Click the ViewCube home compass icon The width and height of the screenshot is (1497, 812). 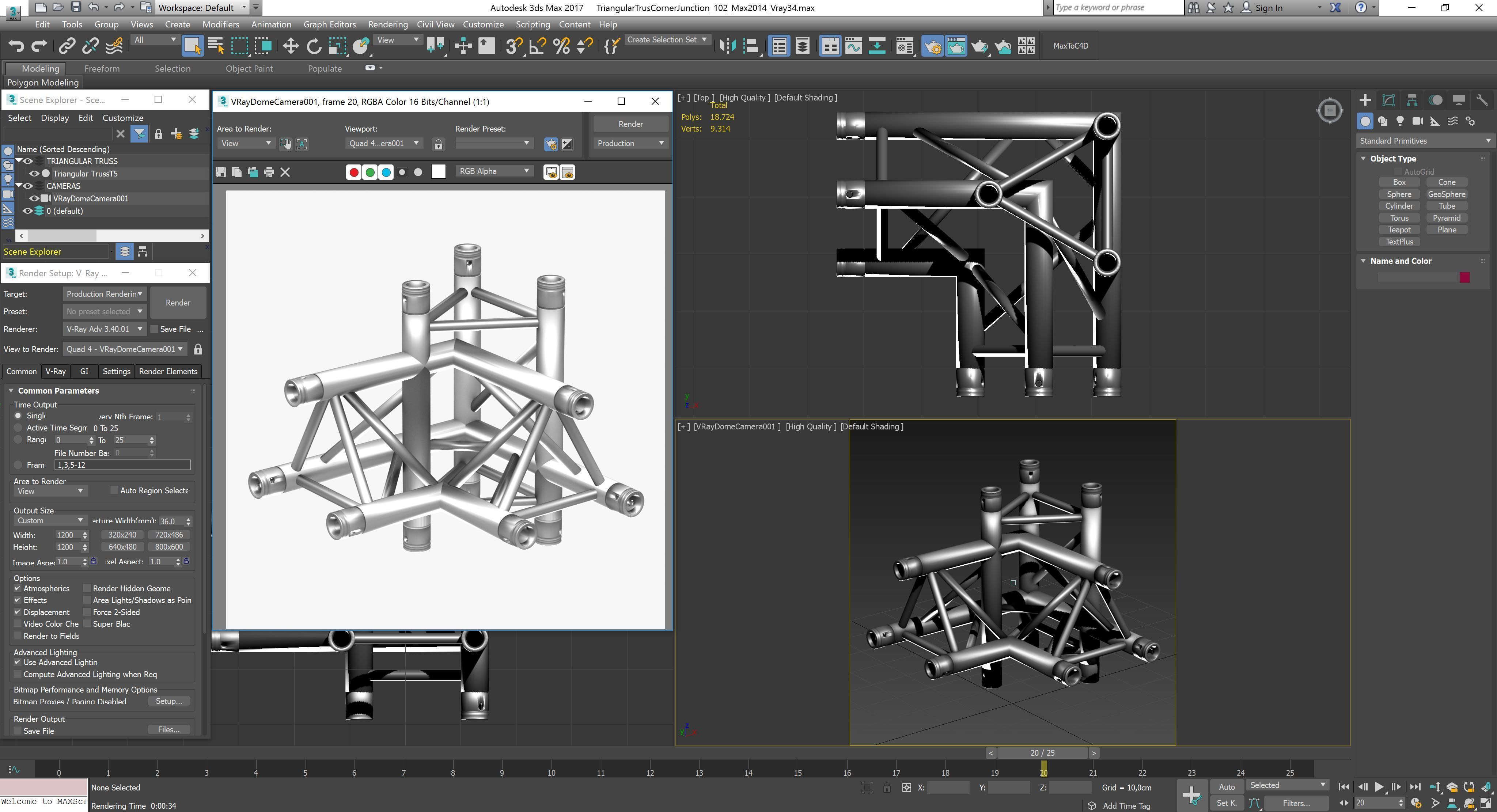(x=1330, y=110)
